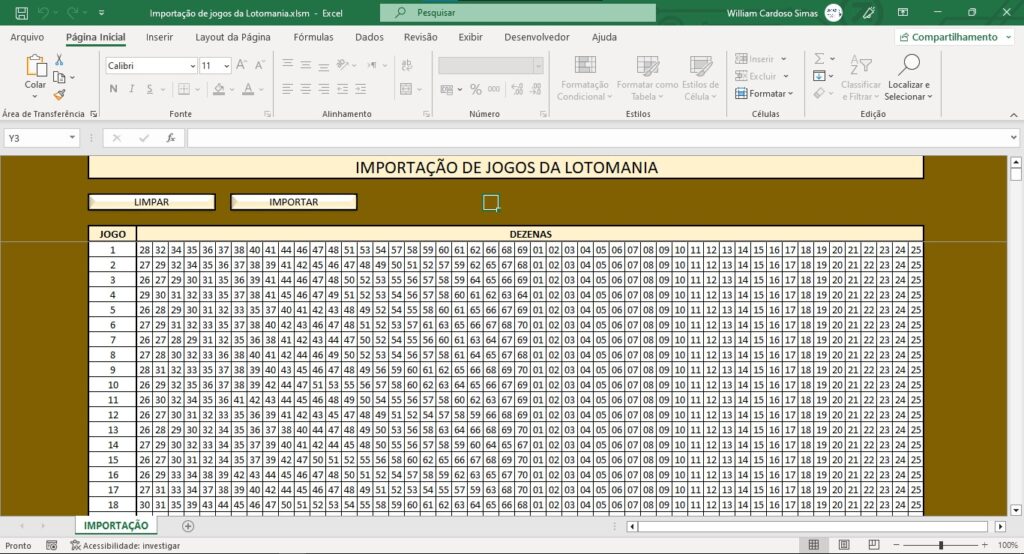
Task: Click the AutoSum sigma icon
Action: pyautogui.click(x=819, y=59)
